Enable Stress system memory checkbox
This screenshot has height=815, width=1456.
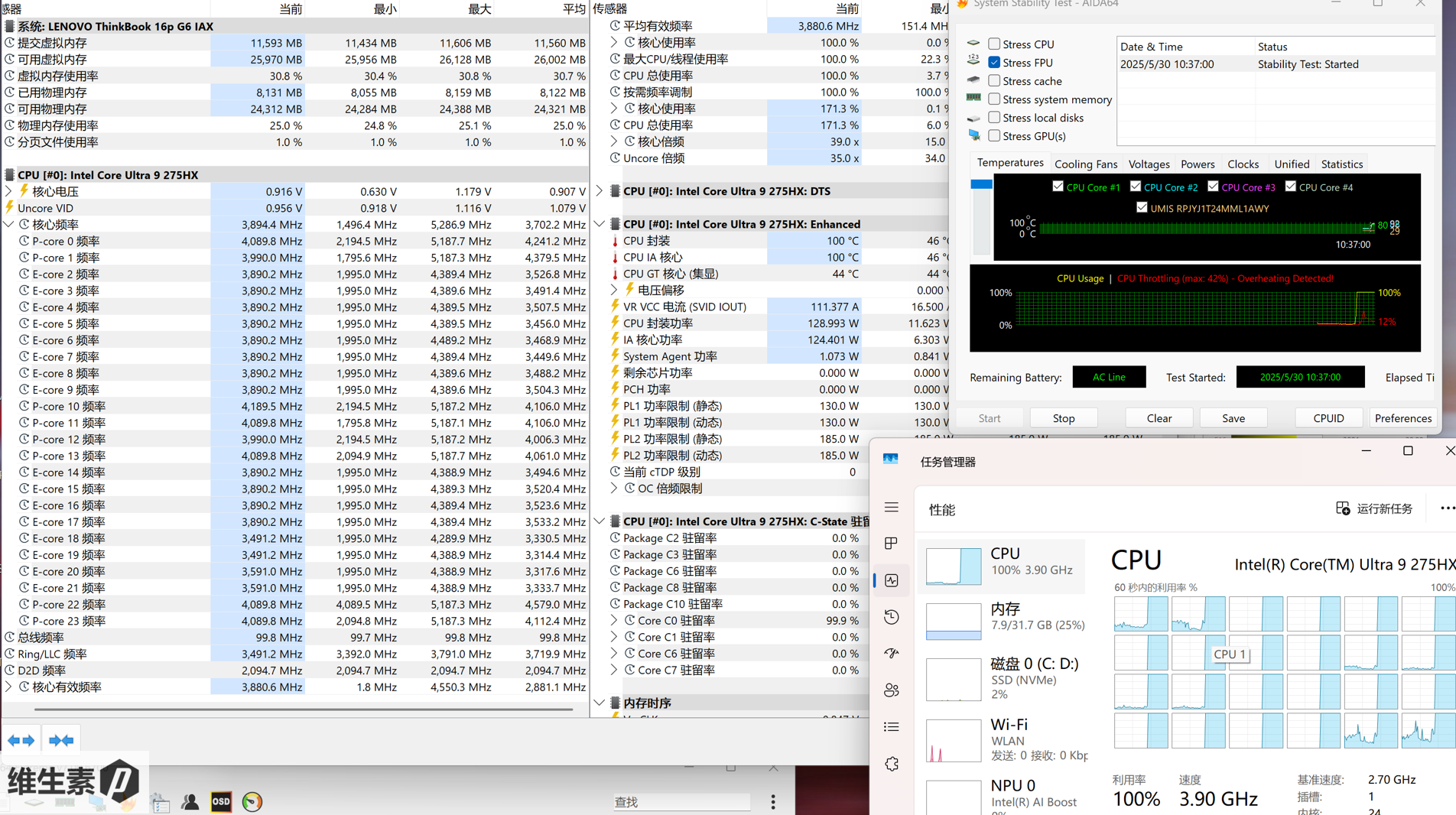click(994, 99)
